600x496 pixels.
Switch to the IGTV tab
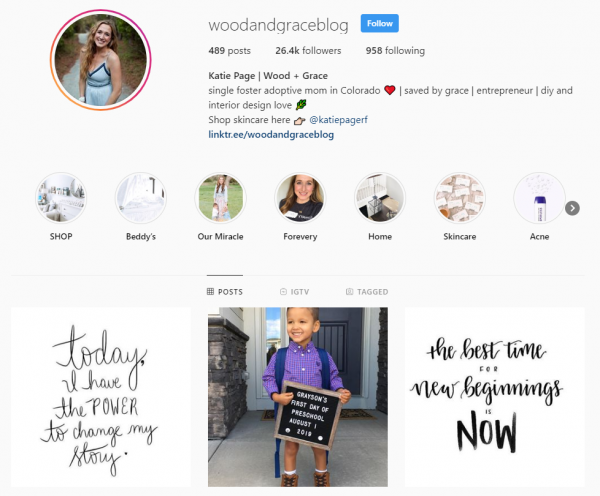(294, 292)
